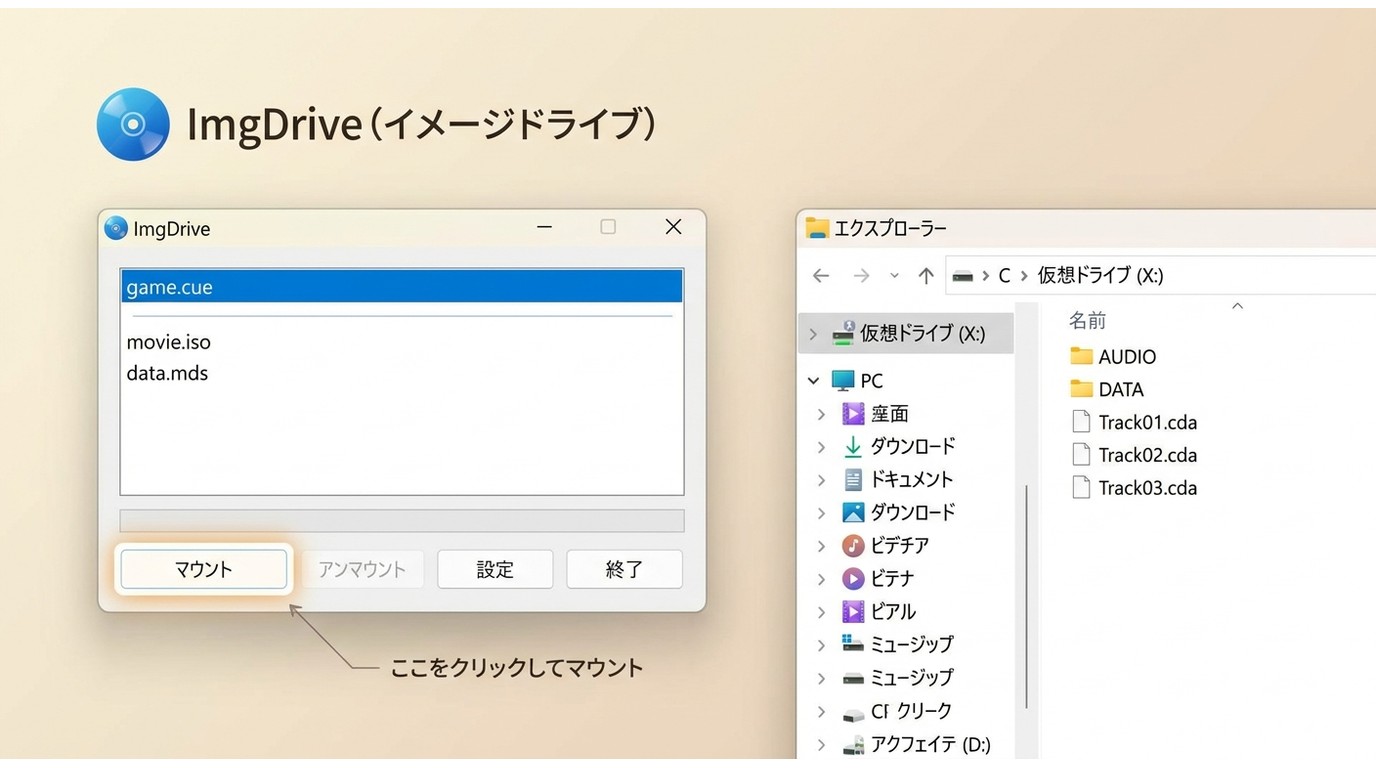Expand the アクフェイテ (D:) tree node
The height and width of the screenshot is (768, 1376).
[x=822, y=745]
